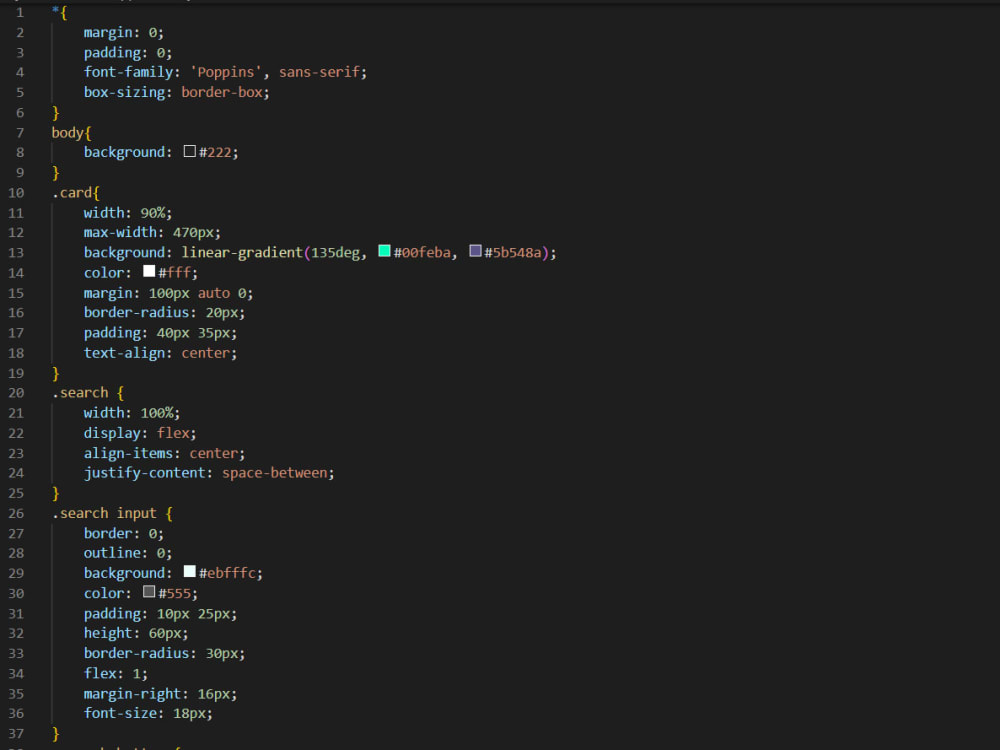1000x750 pixels.
Task: Click line number 1 in gutter
Action: tap(20, 13)
